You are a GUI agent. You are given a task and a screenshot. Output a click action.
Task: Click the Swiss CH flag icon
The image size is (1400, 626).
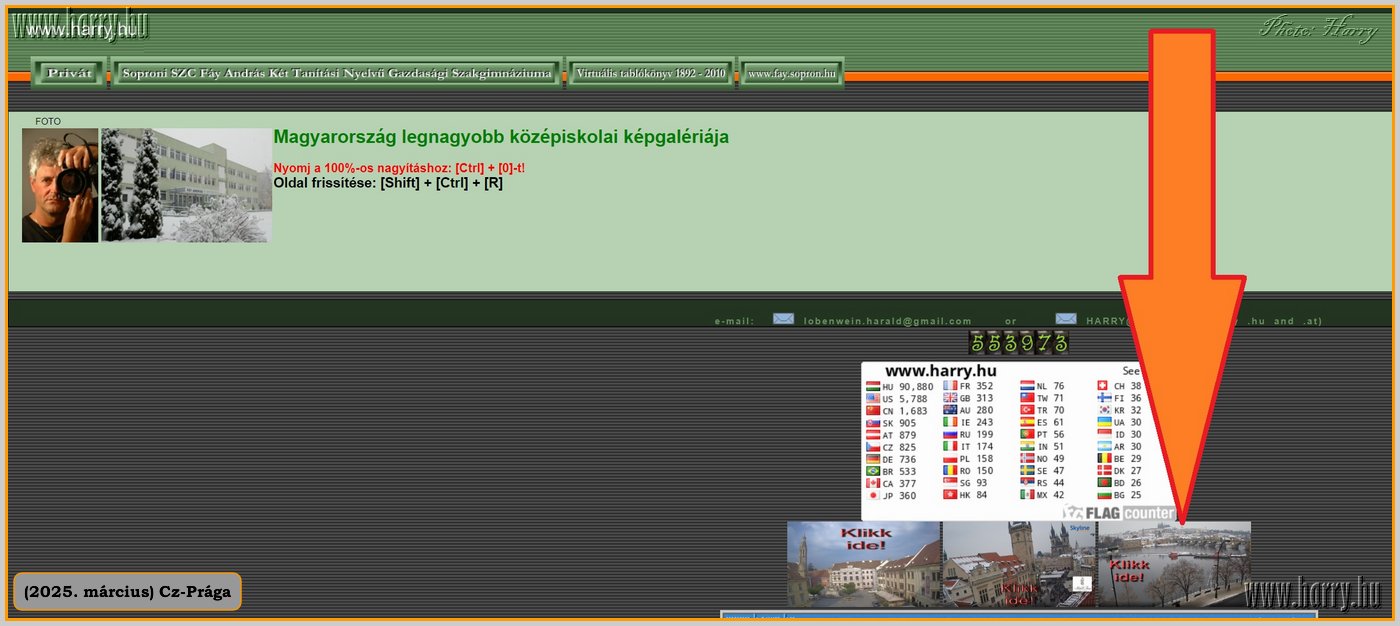pyautogui.click(x=1104, y=385)
